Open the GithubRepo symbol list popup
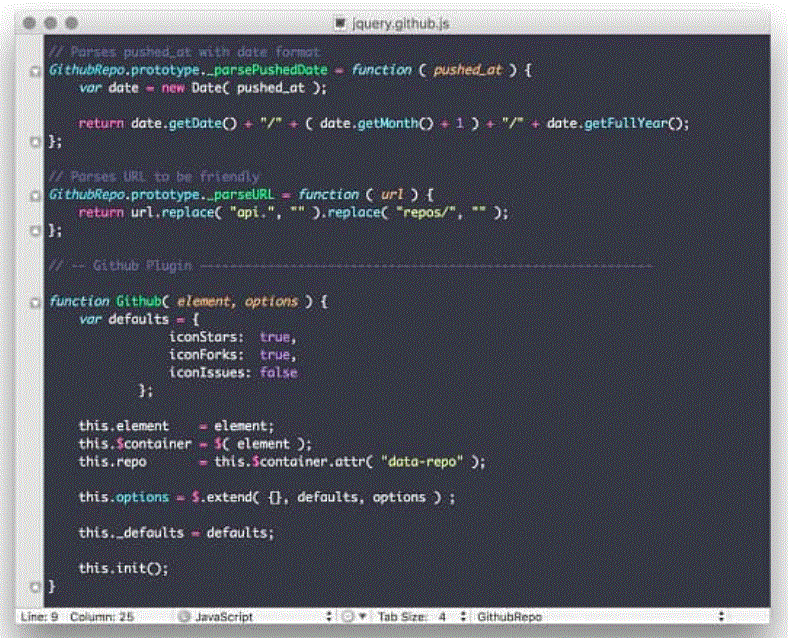The height and width of the screenshot is (638, 788). 601,616
